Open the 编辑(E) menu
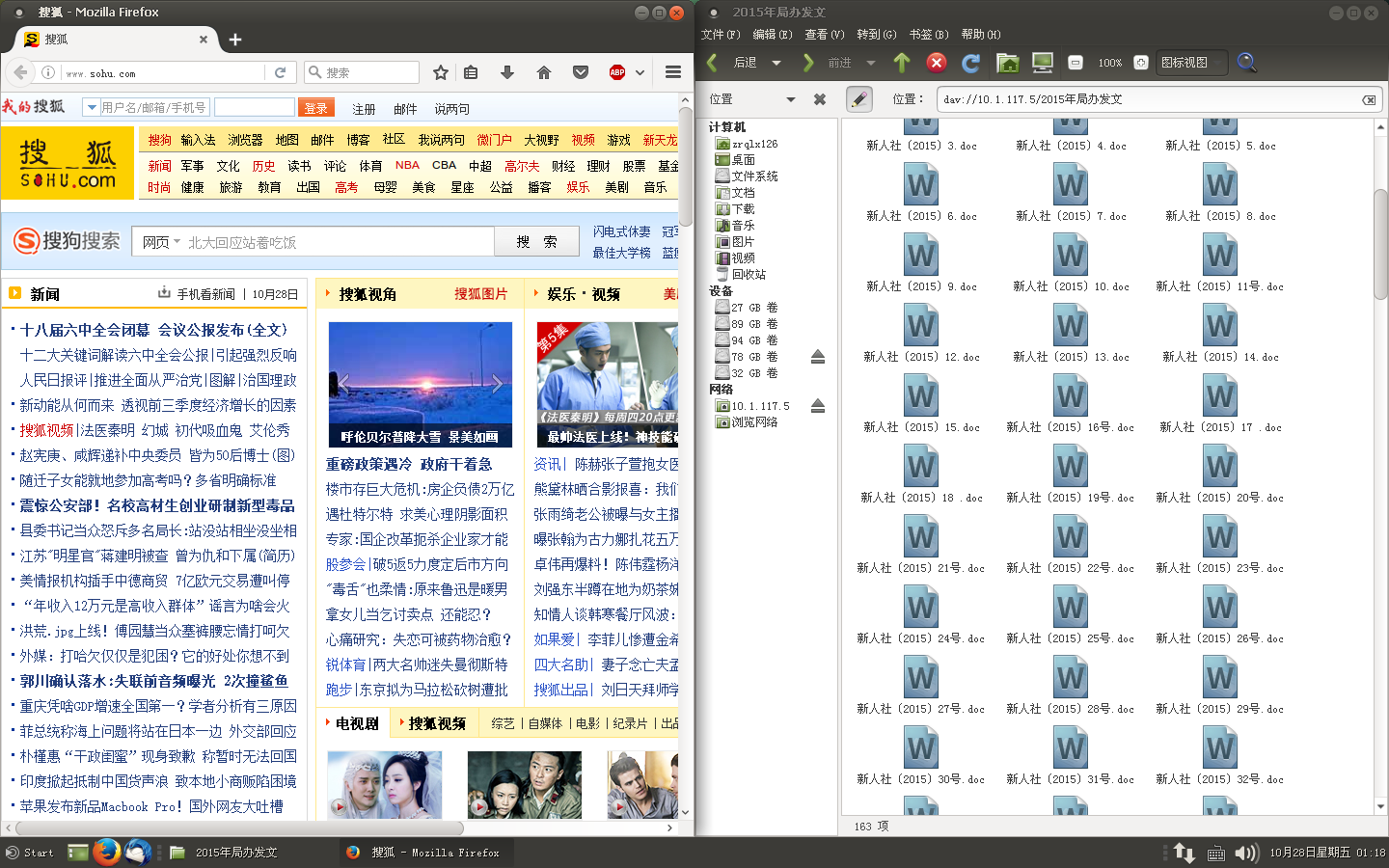Viewport: 1389px width, 868px height. pos(773,35)
